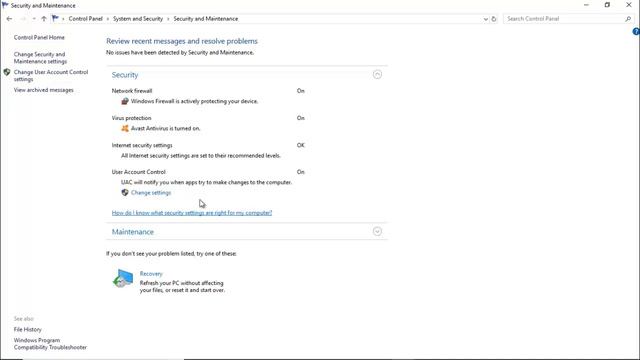Open System and Security breadcrumb
This screenshot has width=640, height=360.
coord(138,19)
